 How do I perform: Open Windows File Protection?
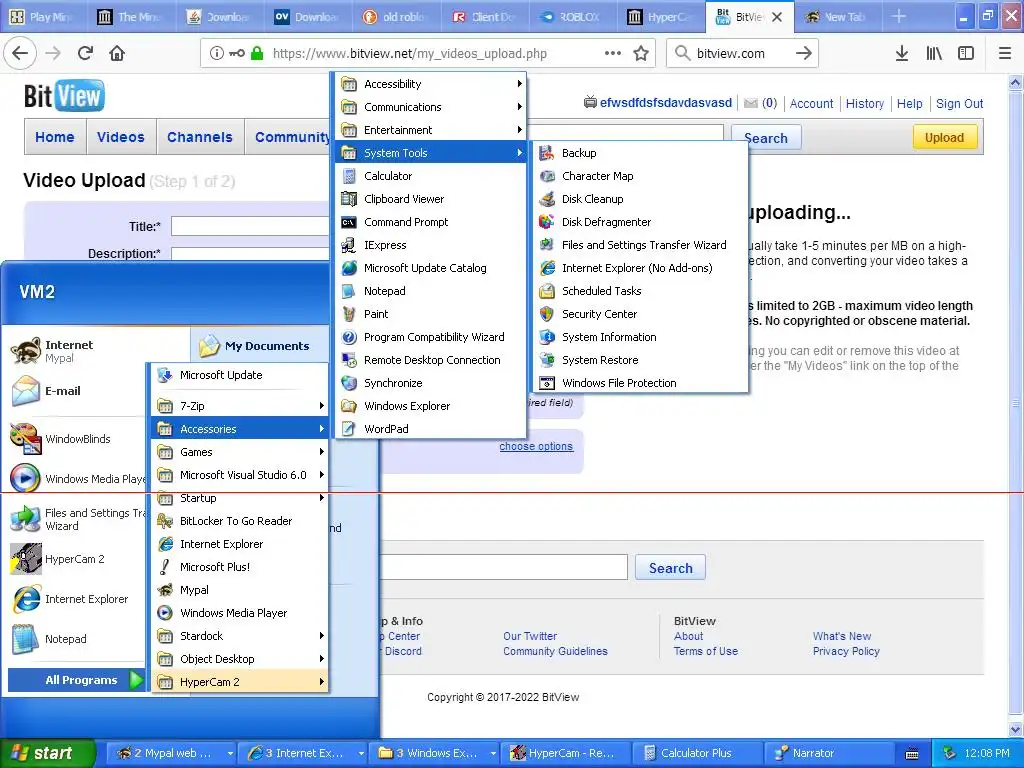[640, 383]
